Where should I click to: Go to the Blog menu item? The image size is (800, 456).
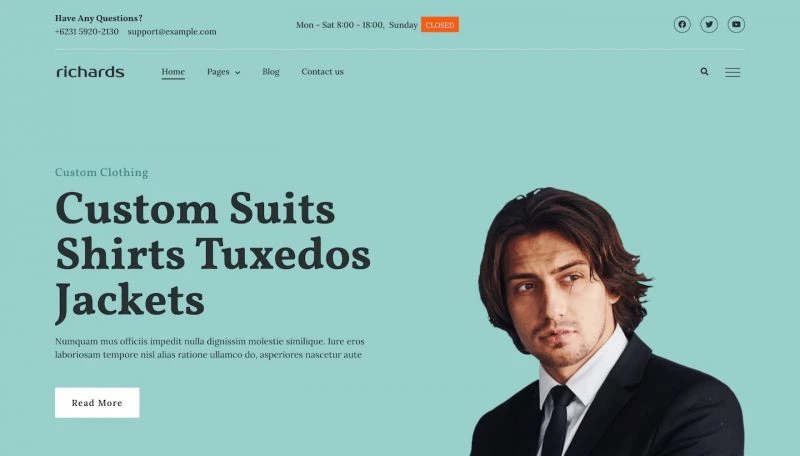[x=271, y=72]
